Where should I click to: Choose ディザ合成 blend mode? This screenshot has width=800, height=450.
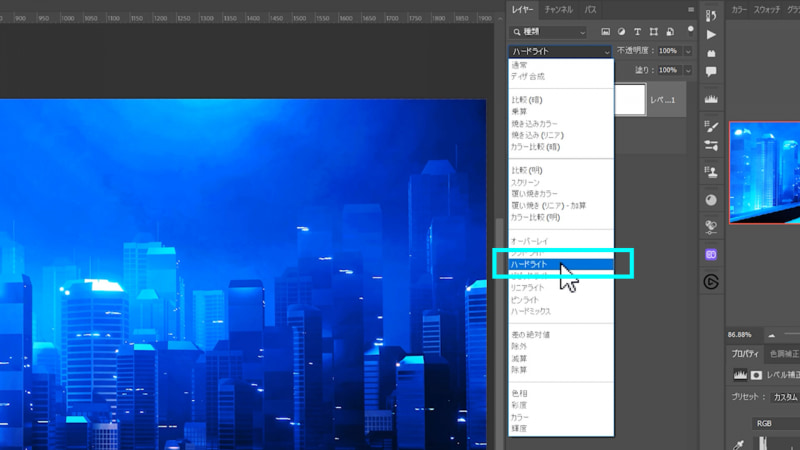click(x=561, y=77)
